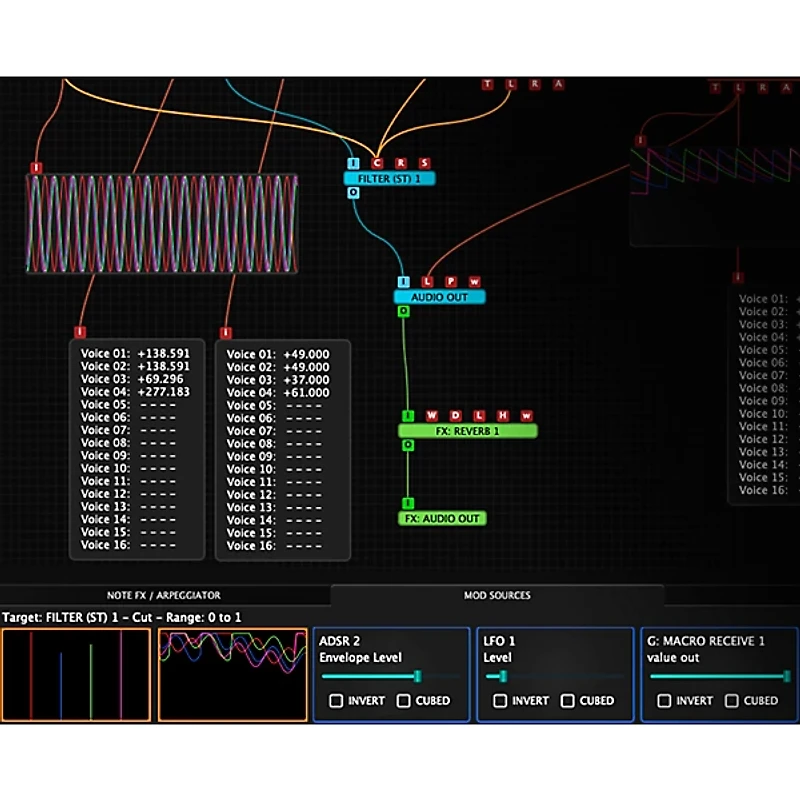Click the green O output below FX: REVERB 1
Viewport: 800px width, 800px height.
tap(409, 445)
